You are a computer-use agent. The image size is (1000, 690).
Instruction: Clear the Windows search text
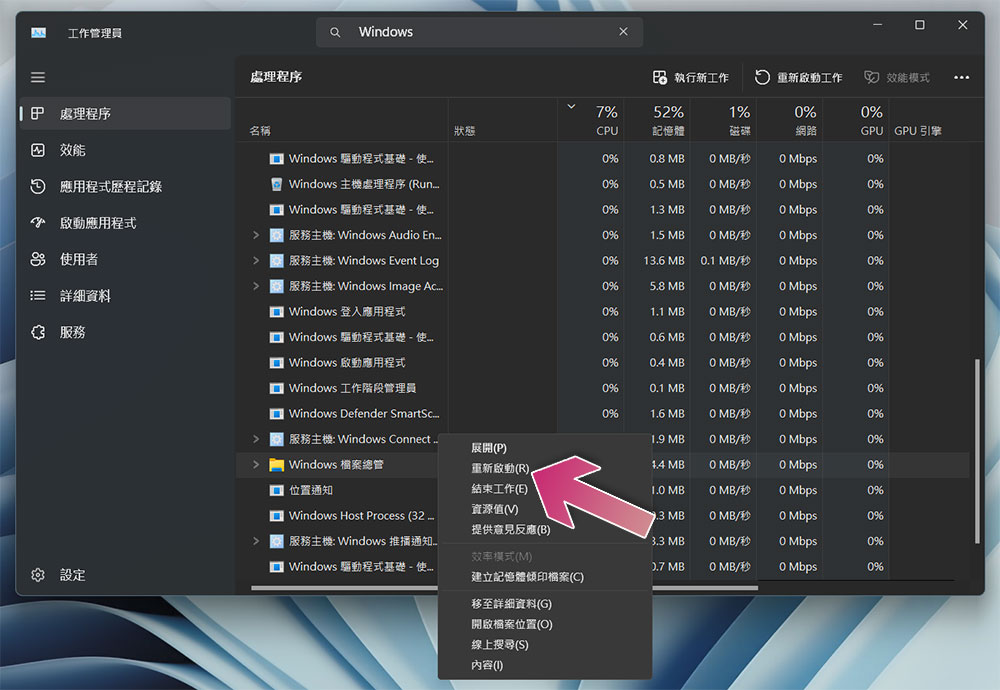point(623,31)
